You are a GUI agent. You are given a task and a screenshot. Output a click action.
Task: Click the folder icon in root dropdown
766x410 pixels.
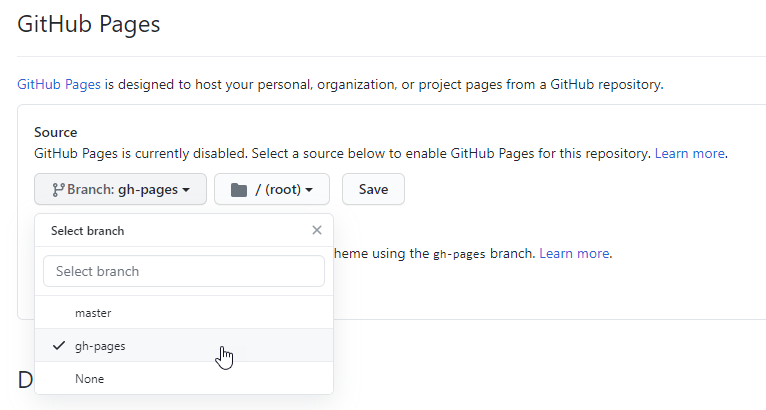(x=238, y=190)
